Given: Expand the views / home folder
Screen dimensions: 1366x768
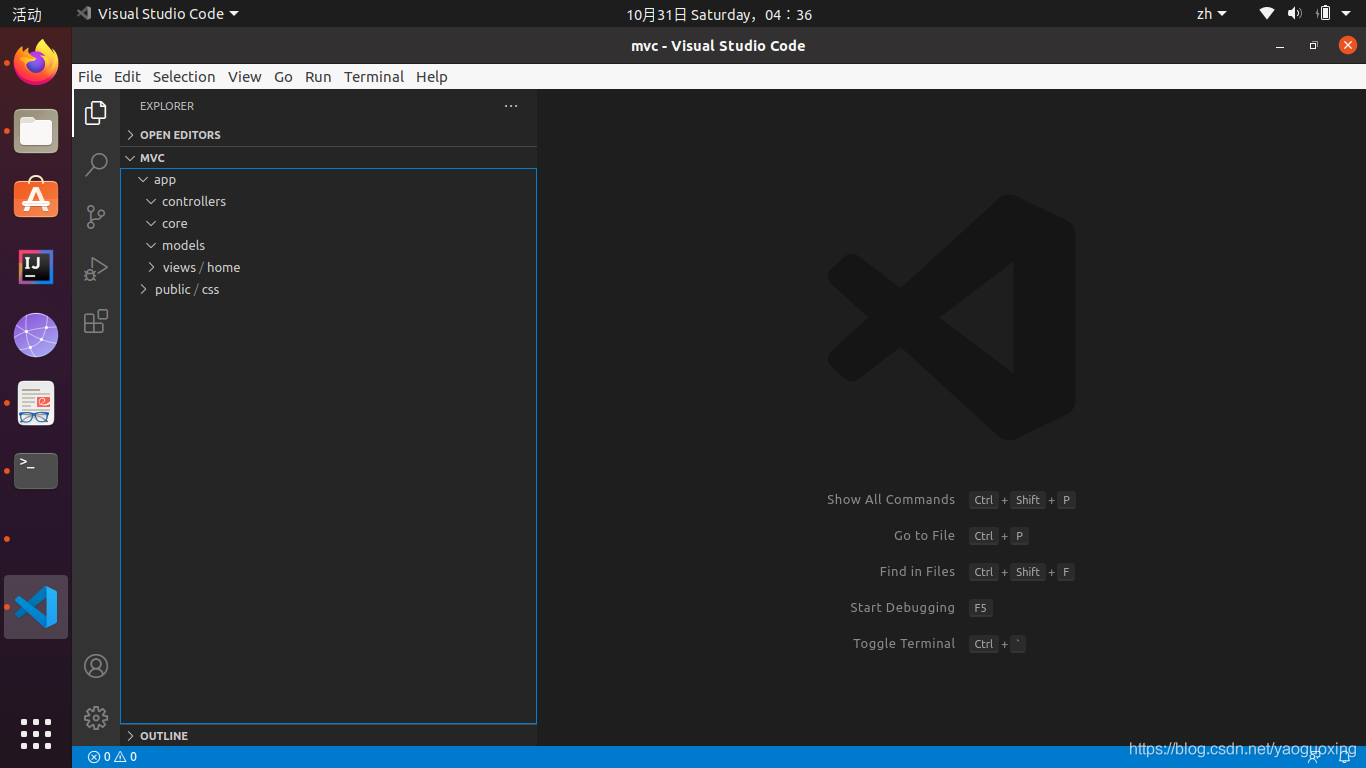Looking at the screenshot, I should point(328,268).
